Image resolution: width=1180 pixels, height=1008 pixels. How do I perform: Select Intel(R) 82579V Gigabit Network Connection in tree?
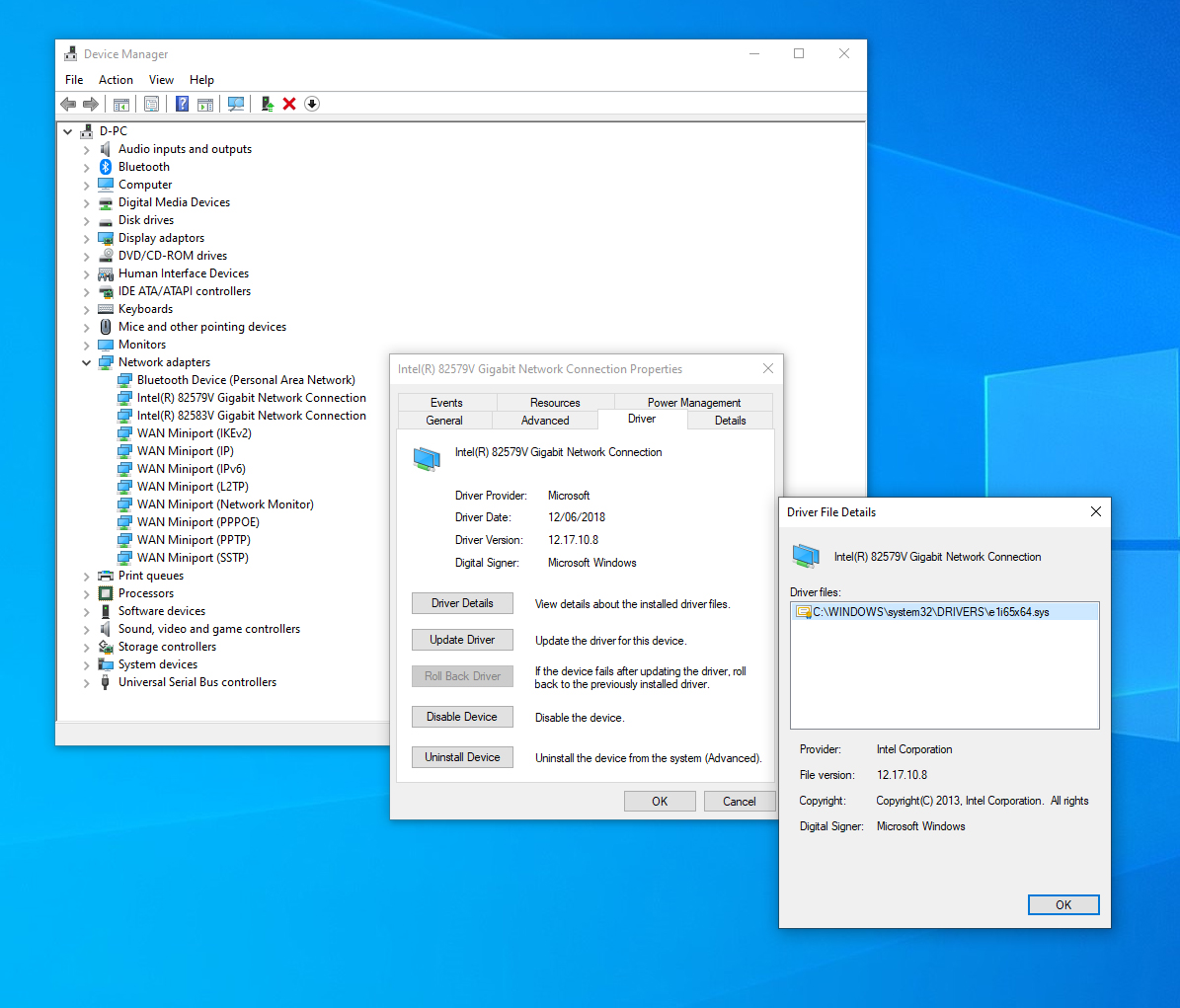pos(252,398)
